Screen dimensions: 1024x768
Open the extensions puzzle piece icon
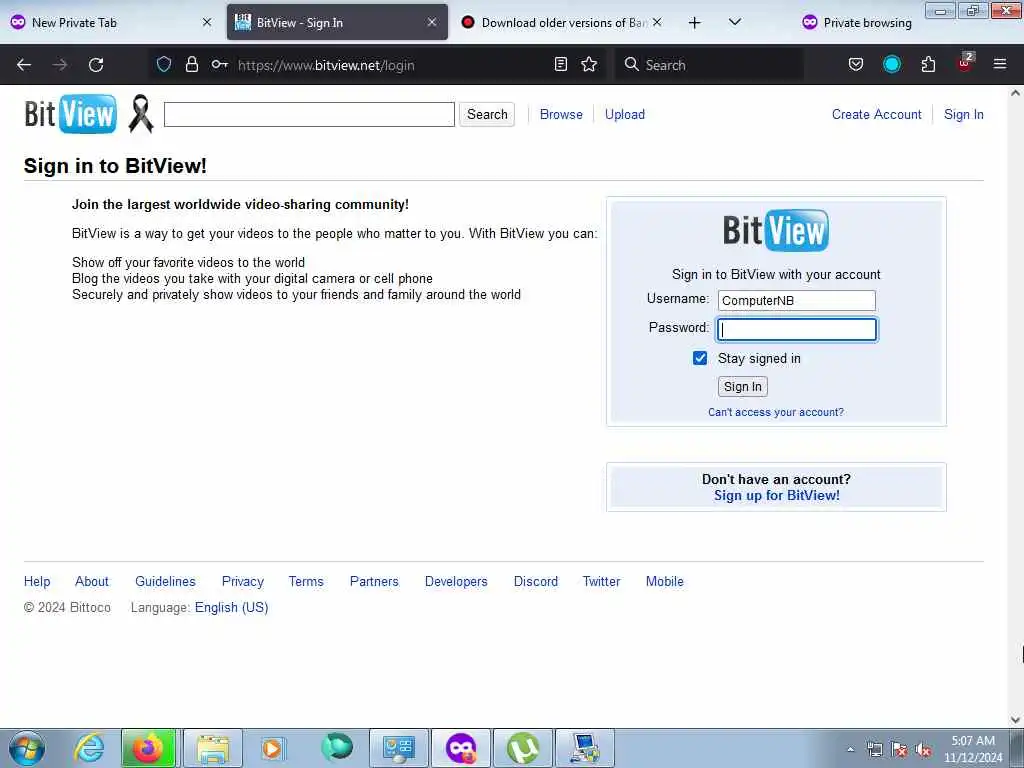coord(928,65)
